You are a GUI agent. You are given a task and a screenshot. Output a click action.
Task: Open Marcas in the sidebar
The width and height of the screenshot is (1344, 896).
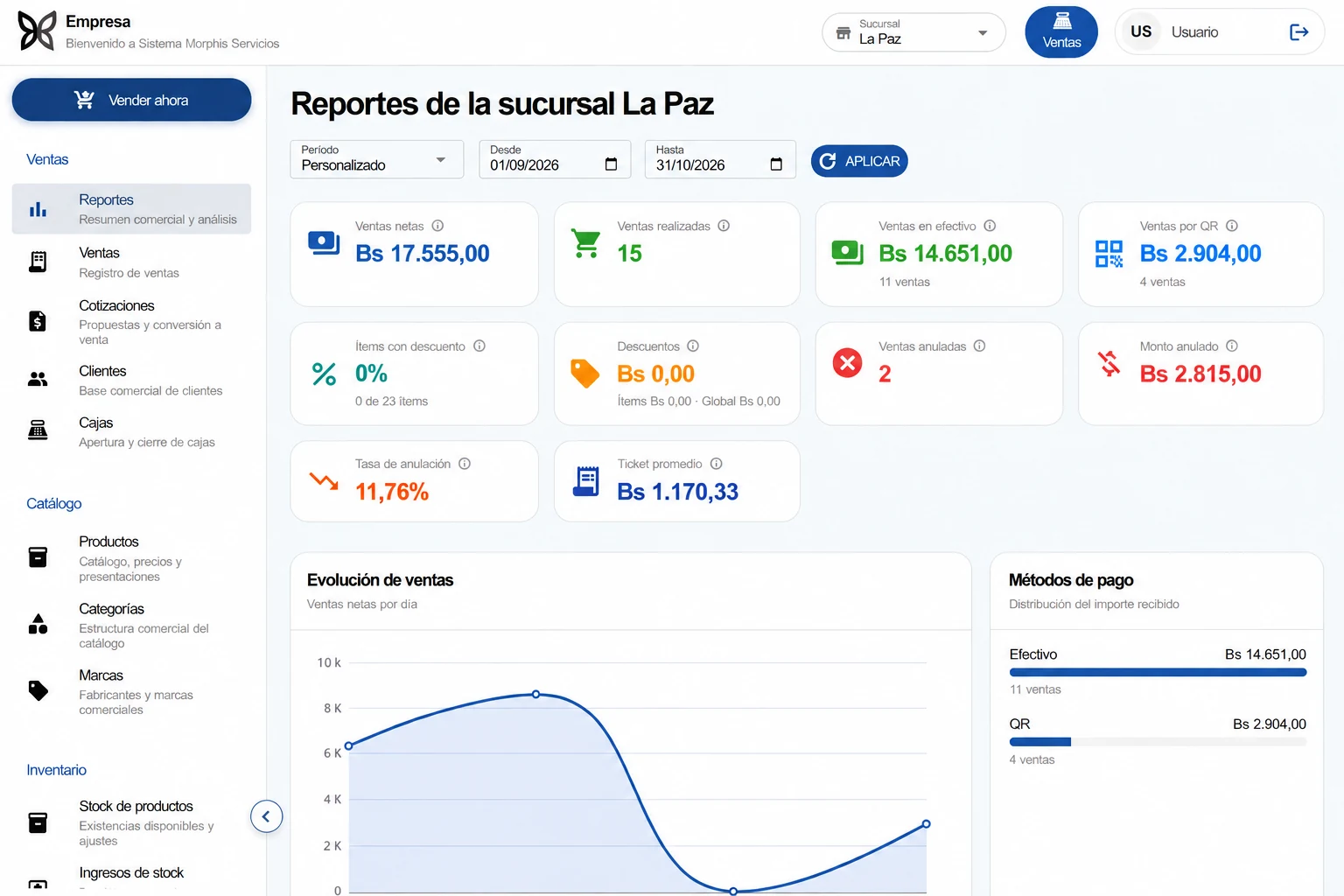tap(131, 692)
